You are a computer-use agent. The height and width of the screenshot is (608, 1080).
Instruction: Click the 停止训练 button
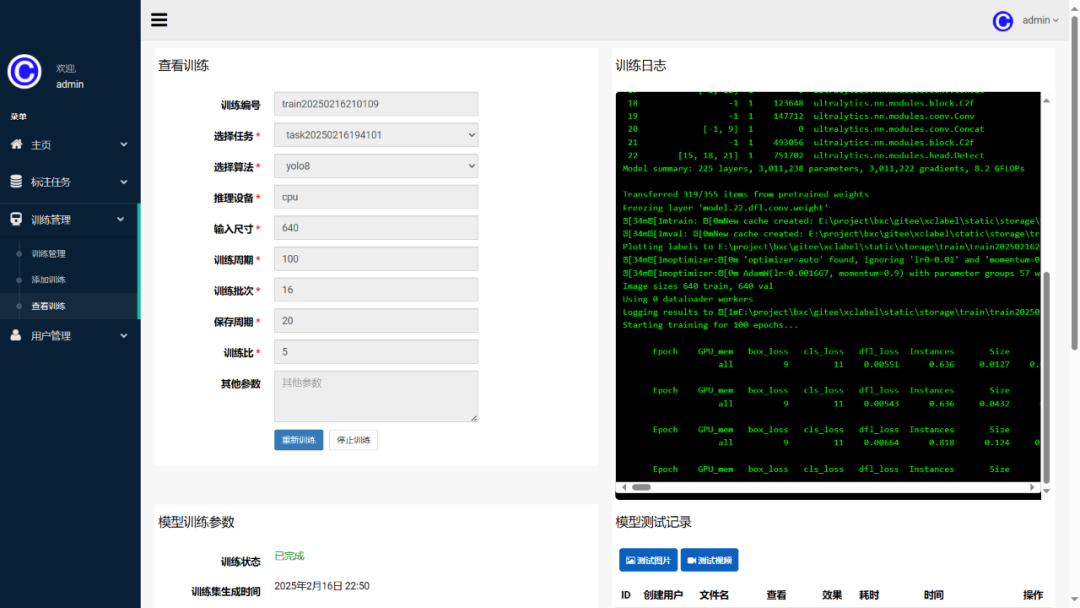pyautogui.click(x=353, y=440)
